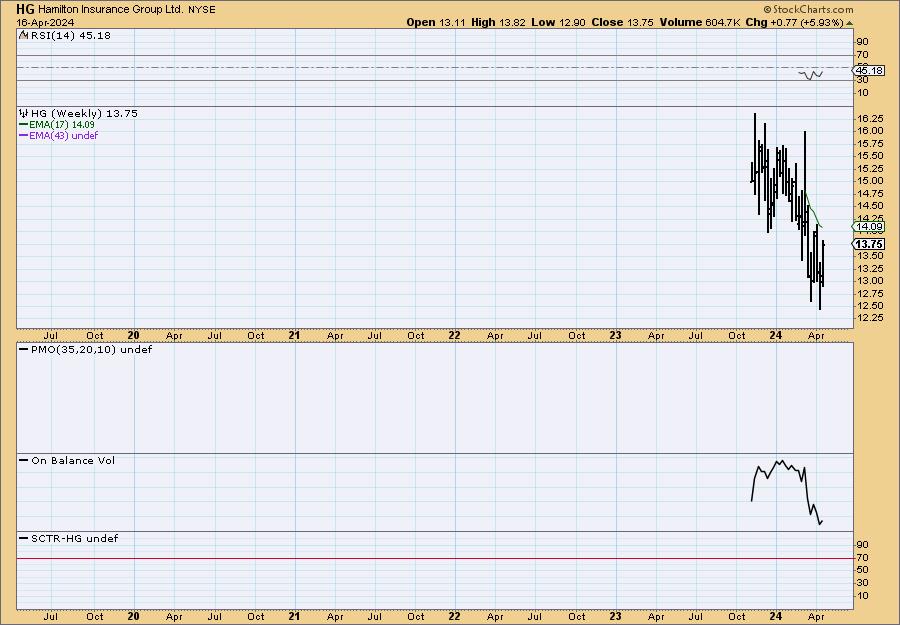Click the EMA(43) undef legend text

(64, 135)
